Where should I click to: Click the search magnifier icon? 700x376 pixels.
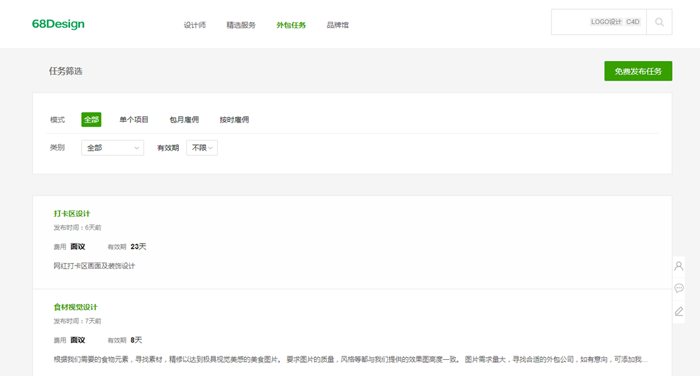pyautogui.click(x=659, y=22)
